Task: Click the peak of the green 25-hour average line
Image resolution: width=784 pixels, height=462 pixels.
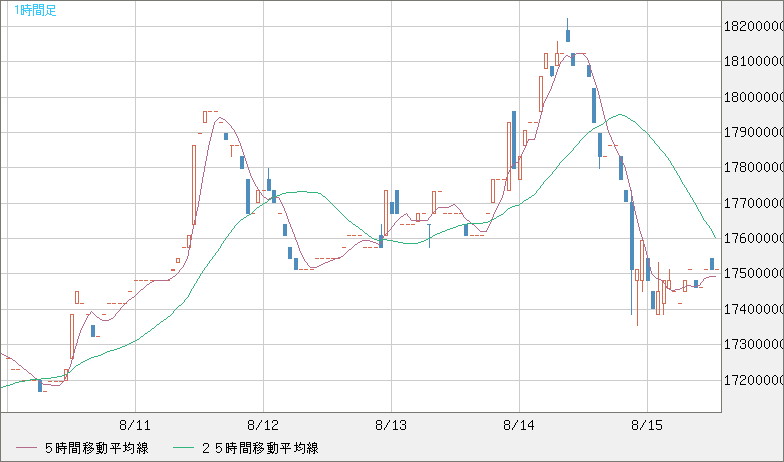Action: pos(620,114)
